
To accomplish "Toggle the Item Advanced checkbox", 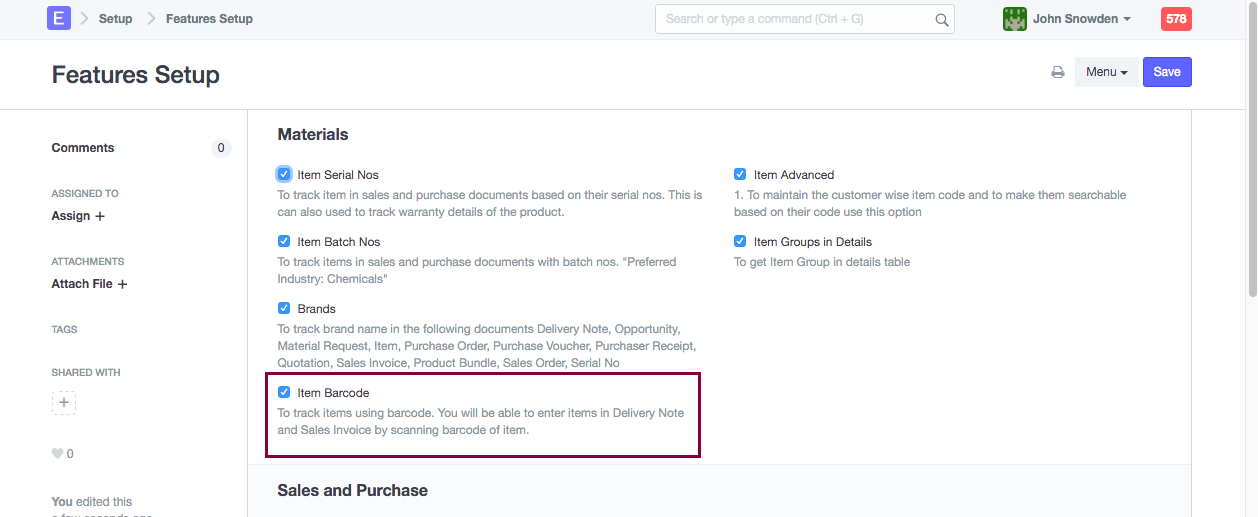I will tap(740, 174).
